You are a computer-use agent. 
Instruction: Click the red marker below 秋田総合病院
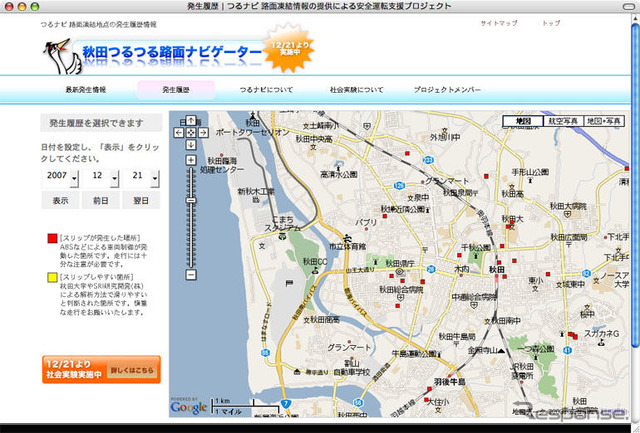(398, 306)
